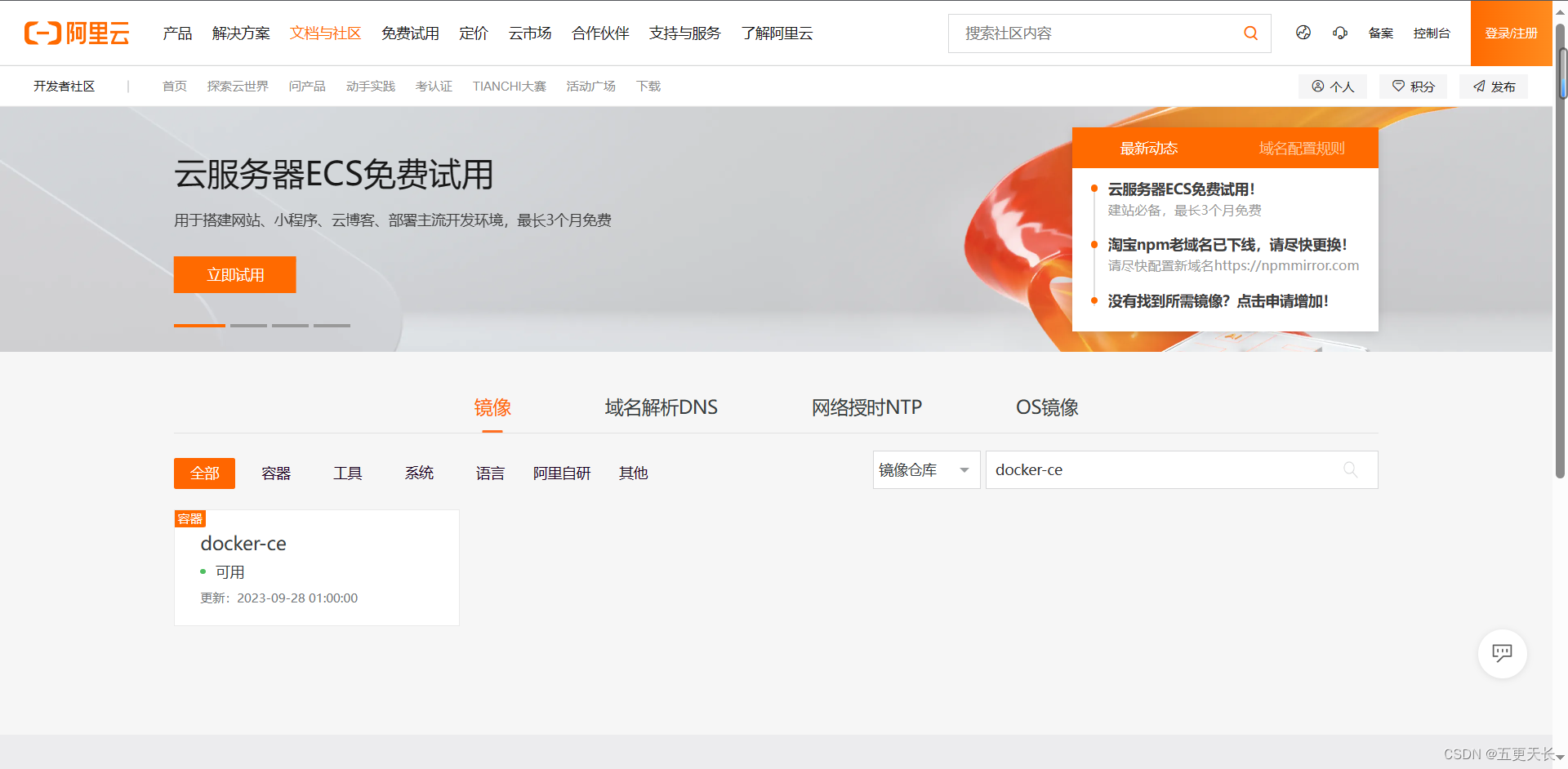This screenshot has height=769, width=1568.
Task: Click the 立即试用 trial button
Action: (x=234, y=274)
